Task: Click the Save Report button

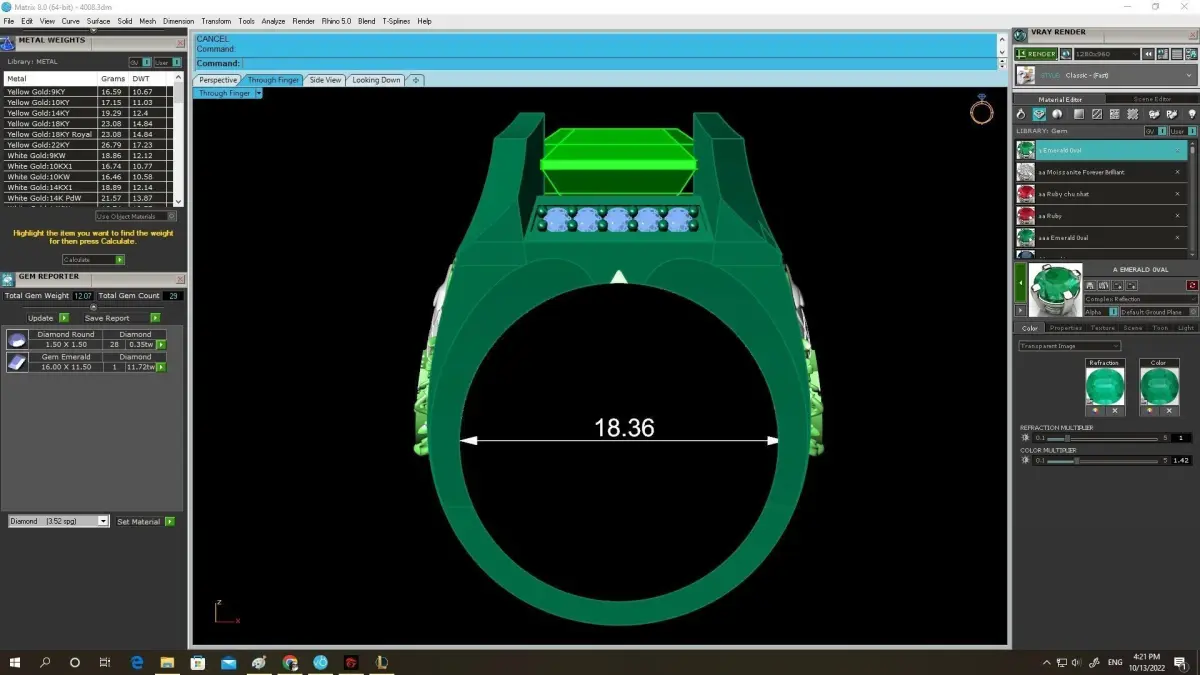Action: [121, 318]
